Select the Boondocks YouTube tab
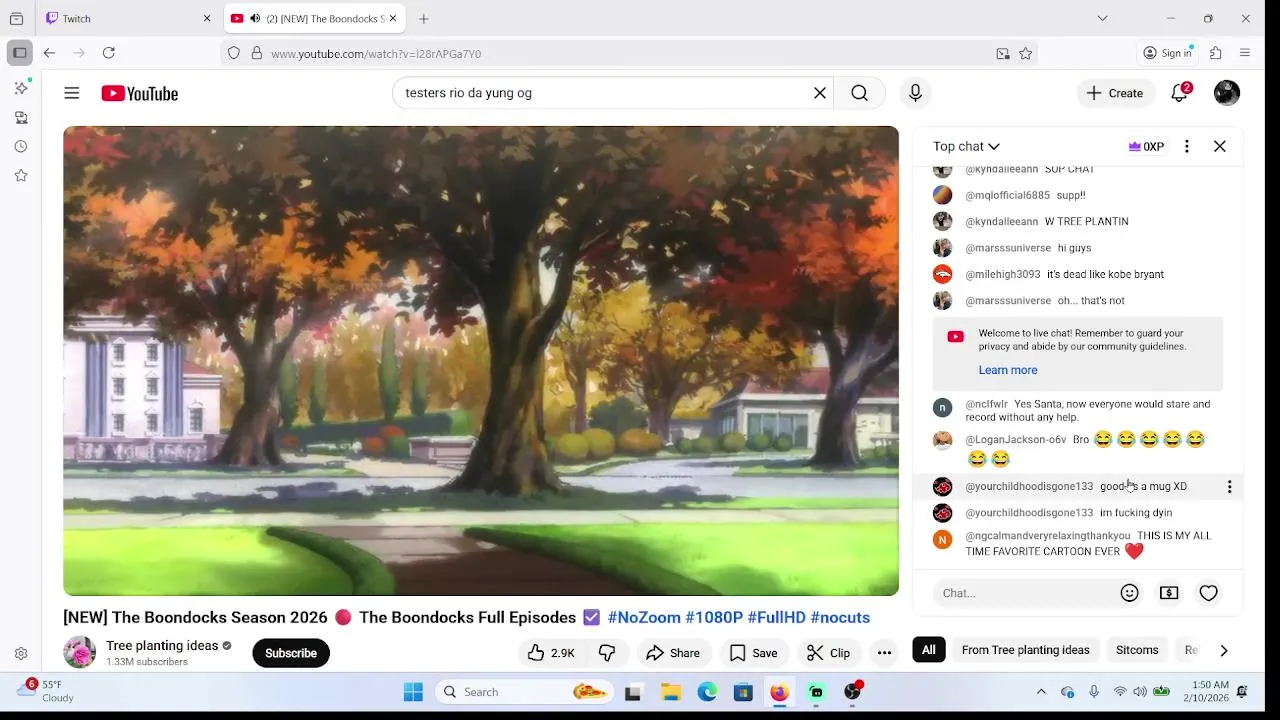 [314, 18]
